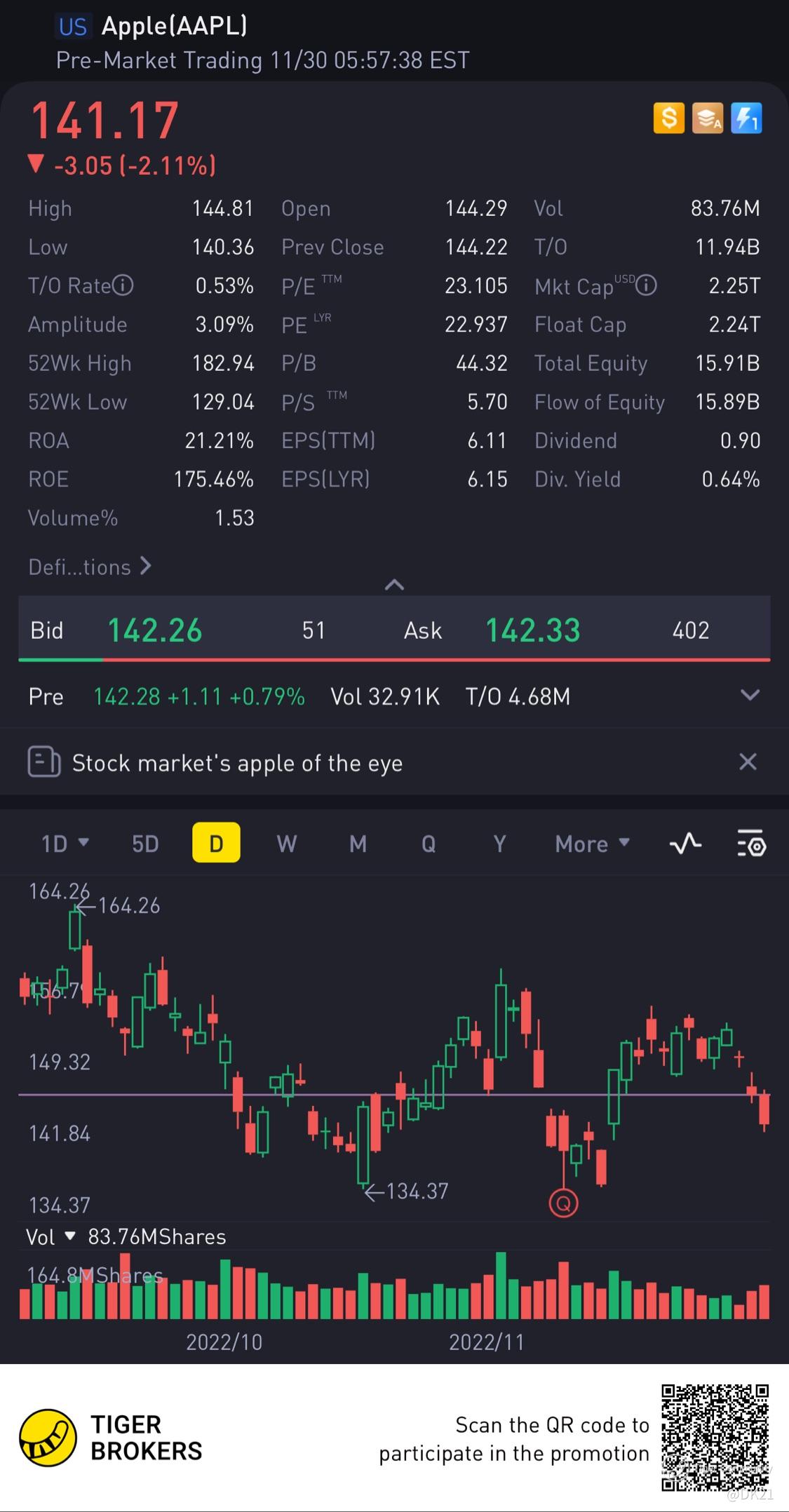Tap the red Q earnings marker on chart
This screenshot has height=1512, width=789.
(x=563, y=1203)
